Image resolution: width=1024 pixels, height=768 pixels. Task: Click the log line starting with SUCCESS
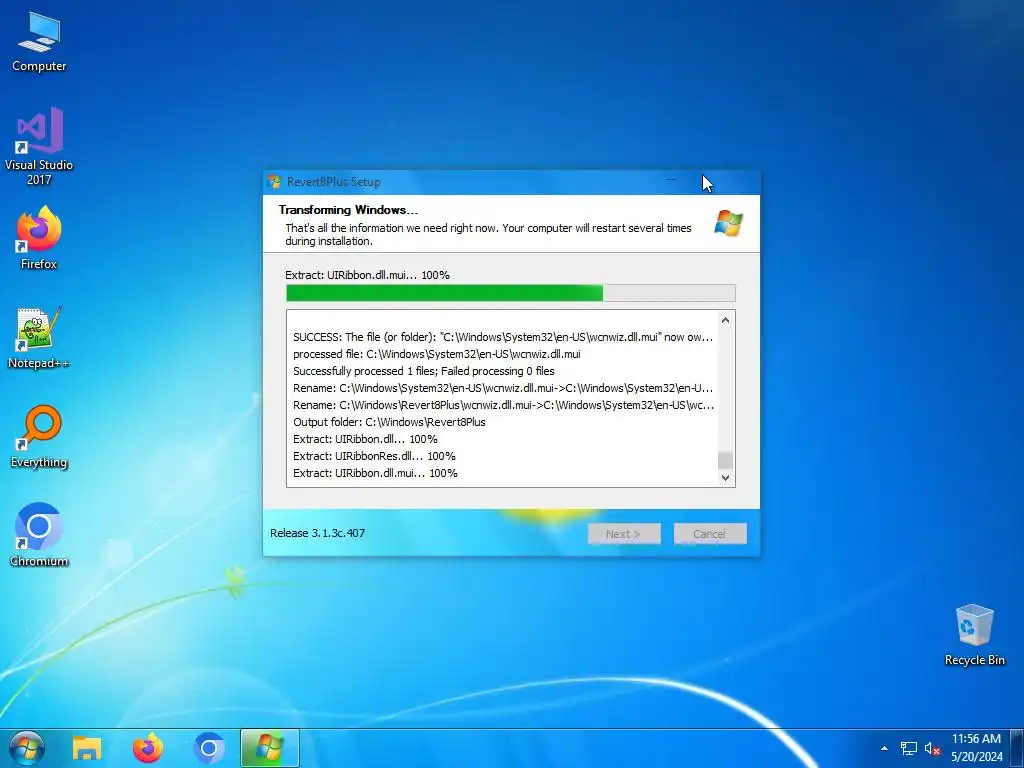(x=503, y=337)
